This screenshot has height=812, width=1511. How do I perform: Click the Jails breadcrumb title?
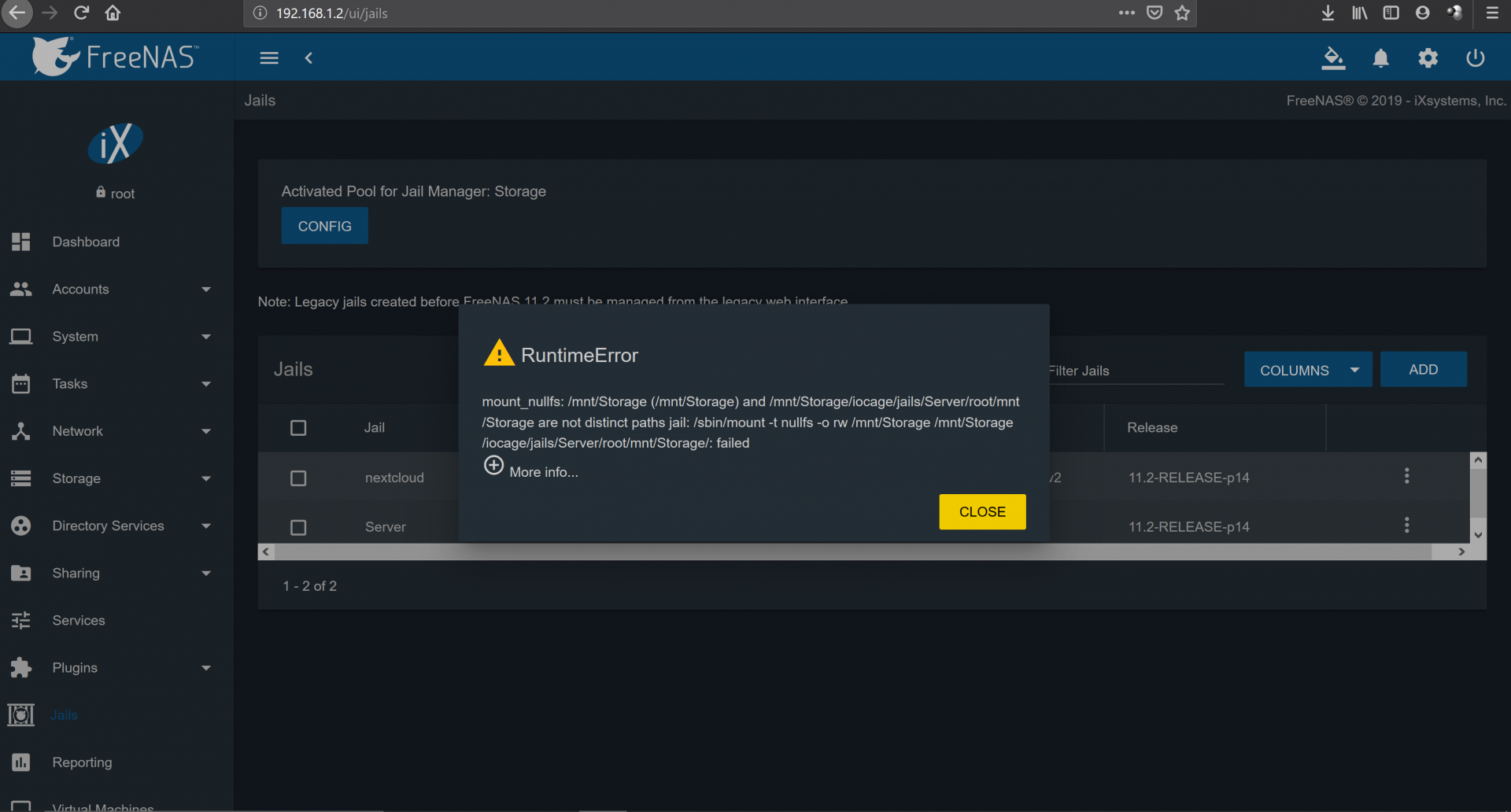[260, 101]
